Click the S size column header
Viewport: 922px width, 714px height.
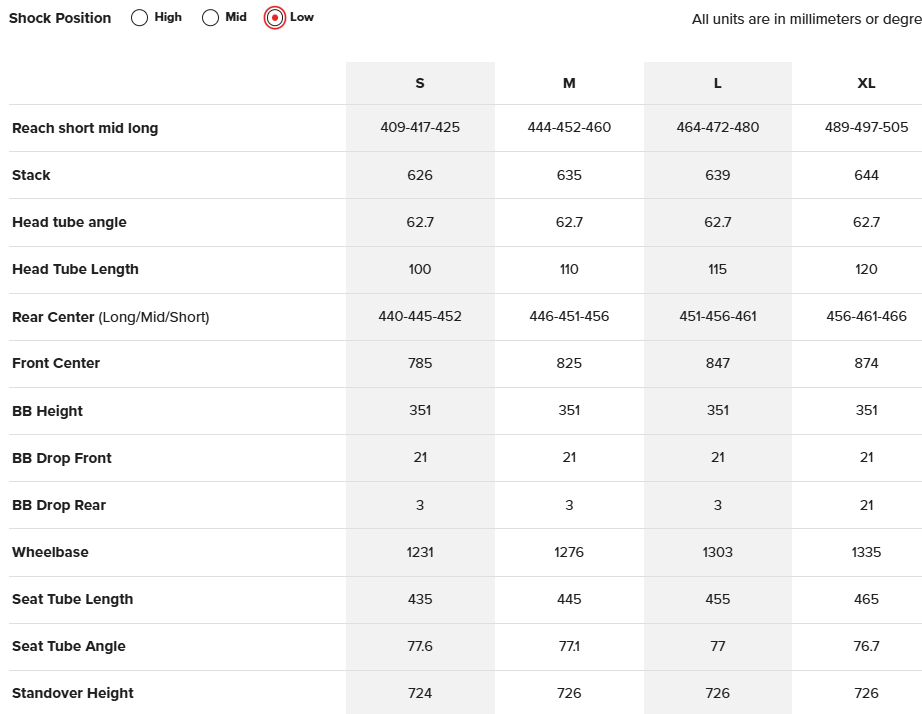(420, 83)
